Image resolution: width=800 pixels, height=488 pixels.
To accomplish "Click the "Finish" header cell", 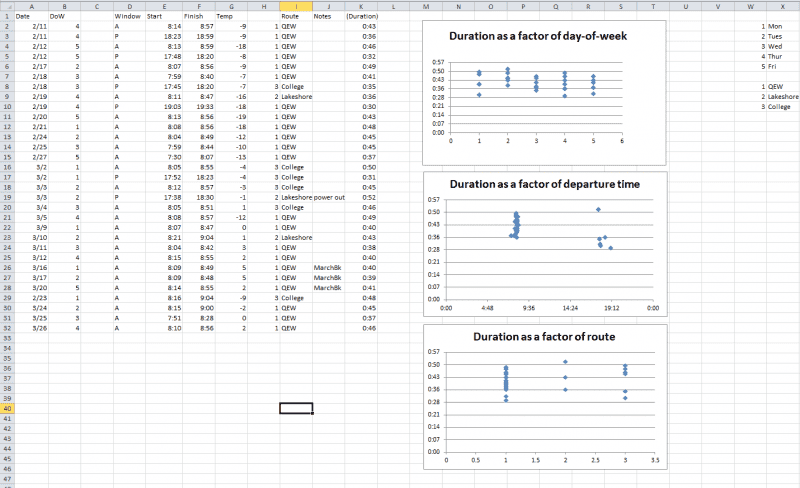I will tap(193, 17).
